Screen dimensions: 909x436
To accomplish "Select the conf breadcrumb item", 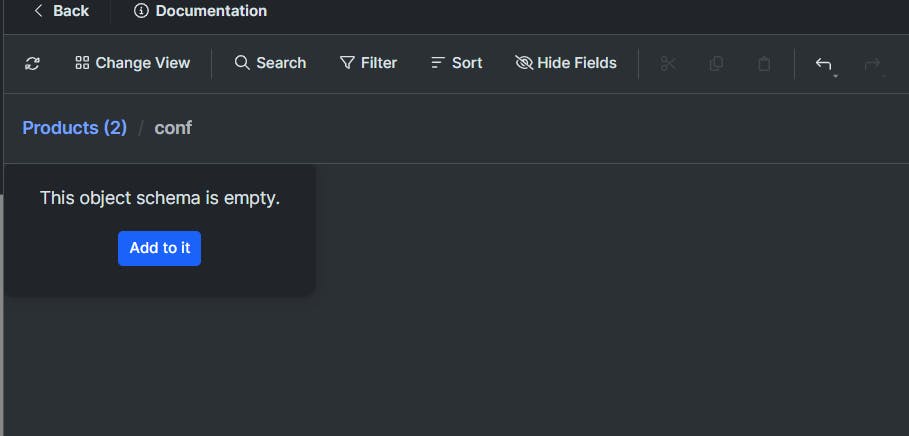I will click(173, 128).
